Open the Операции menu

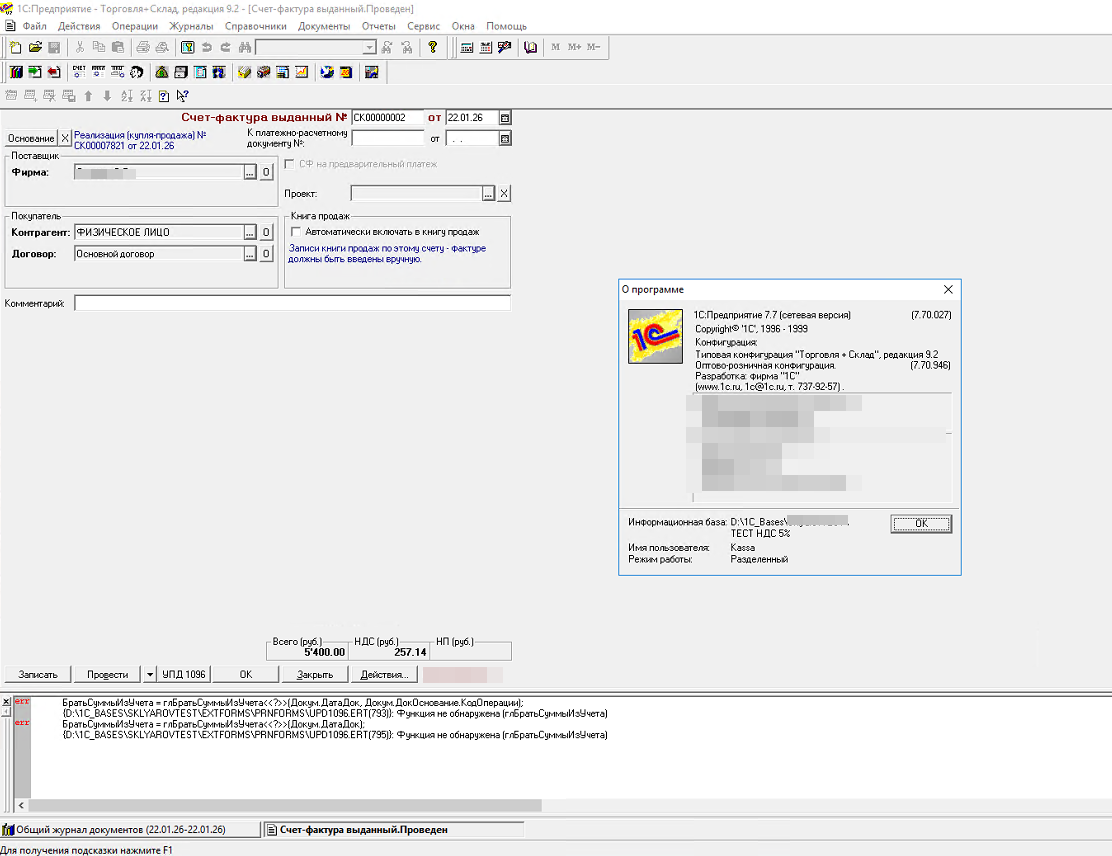[135, 26]
